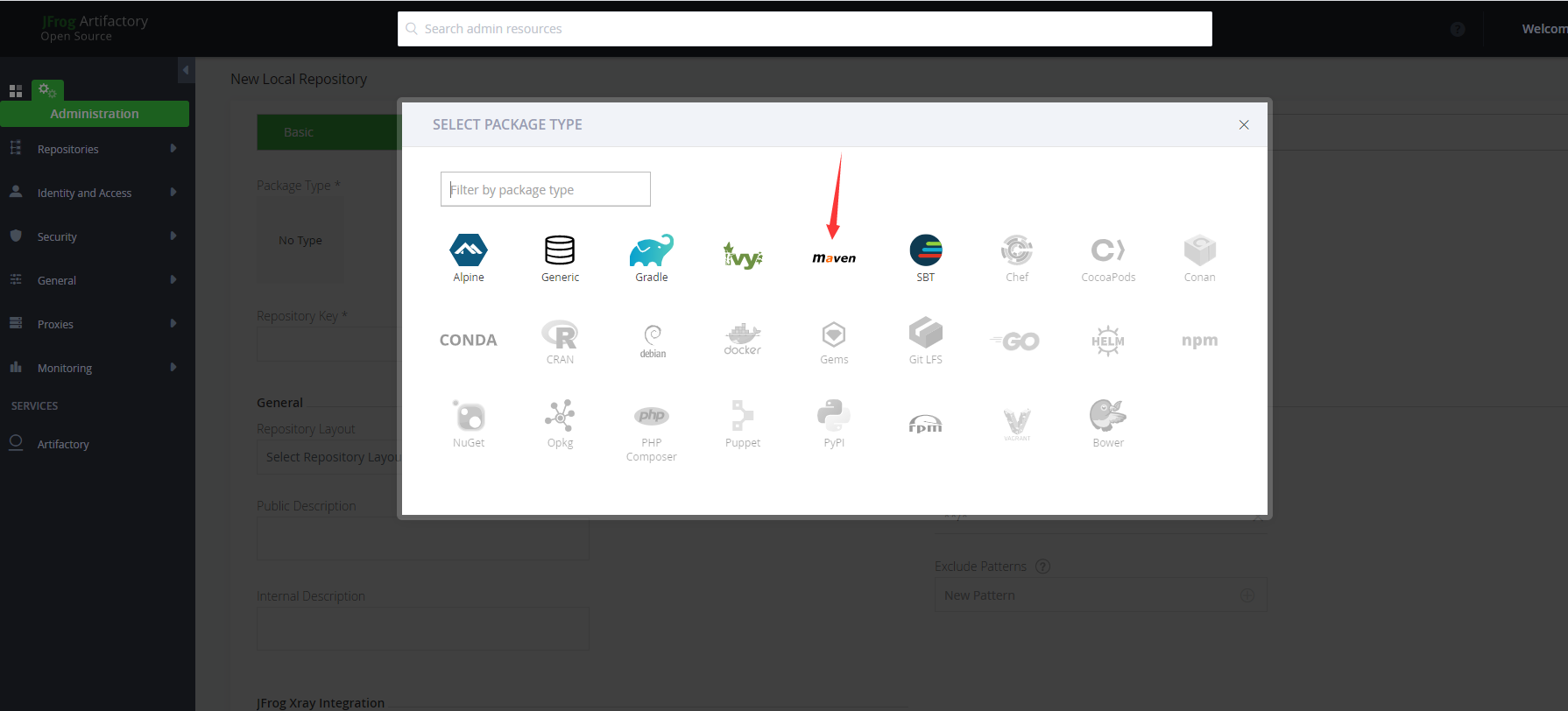Choose the Docker package type

point(743,339)
